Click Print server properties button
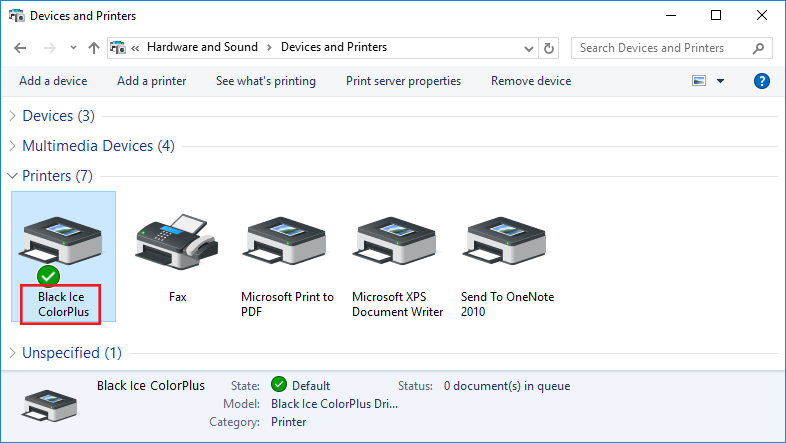 pyautogui.click(x=403, y=81)
